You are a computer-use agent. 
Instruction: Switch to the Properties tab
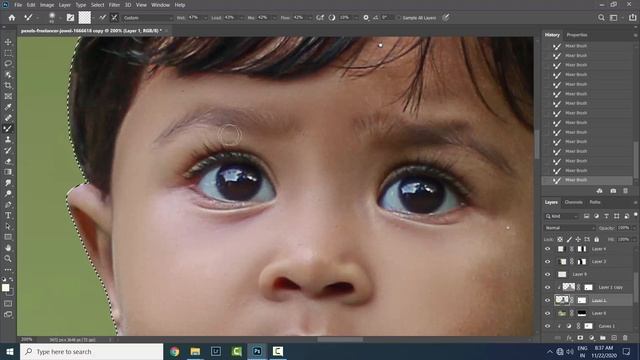[x=577, y=35]
